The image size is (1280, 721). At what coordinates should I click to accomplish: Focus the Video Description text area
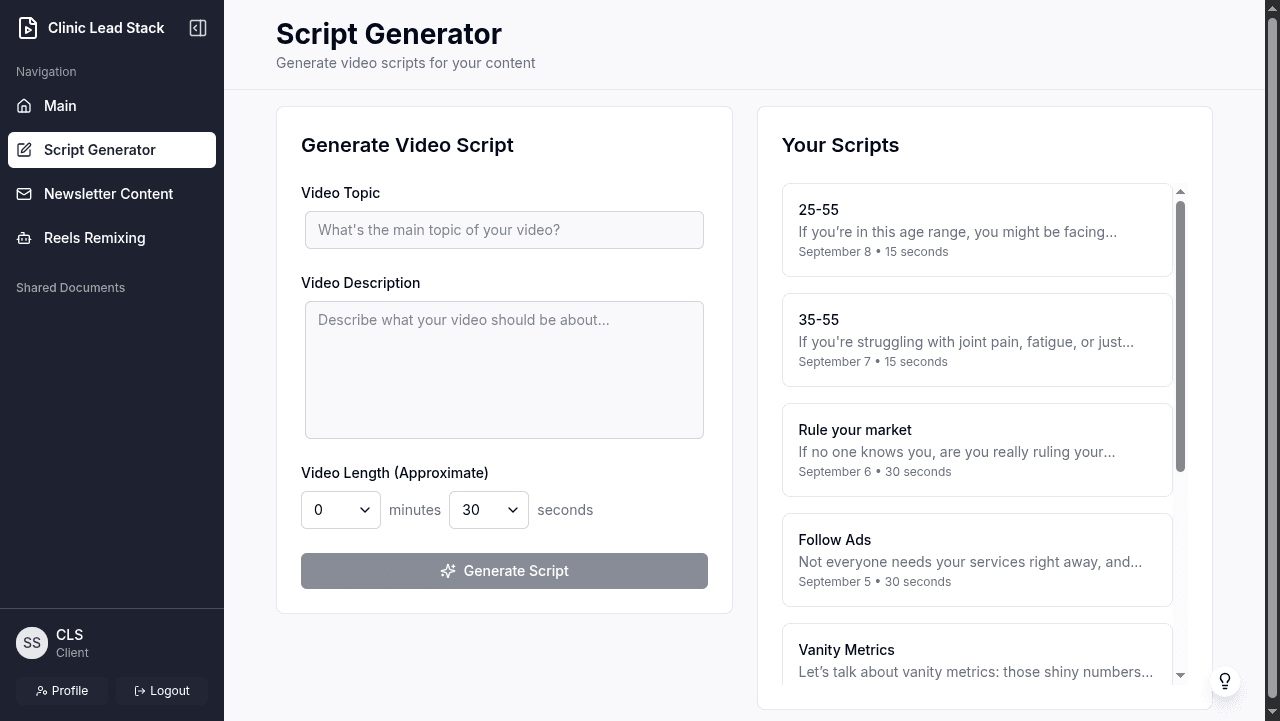pos(504,369)
